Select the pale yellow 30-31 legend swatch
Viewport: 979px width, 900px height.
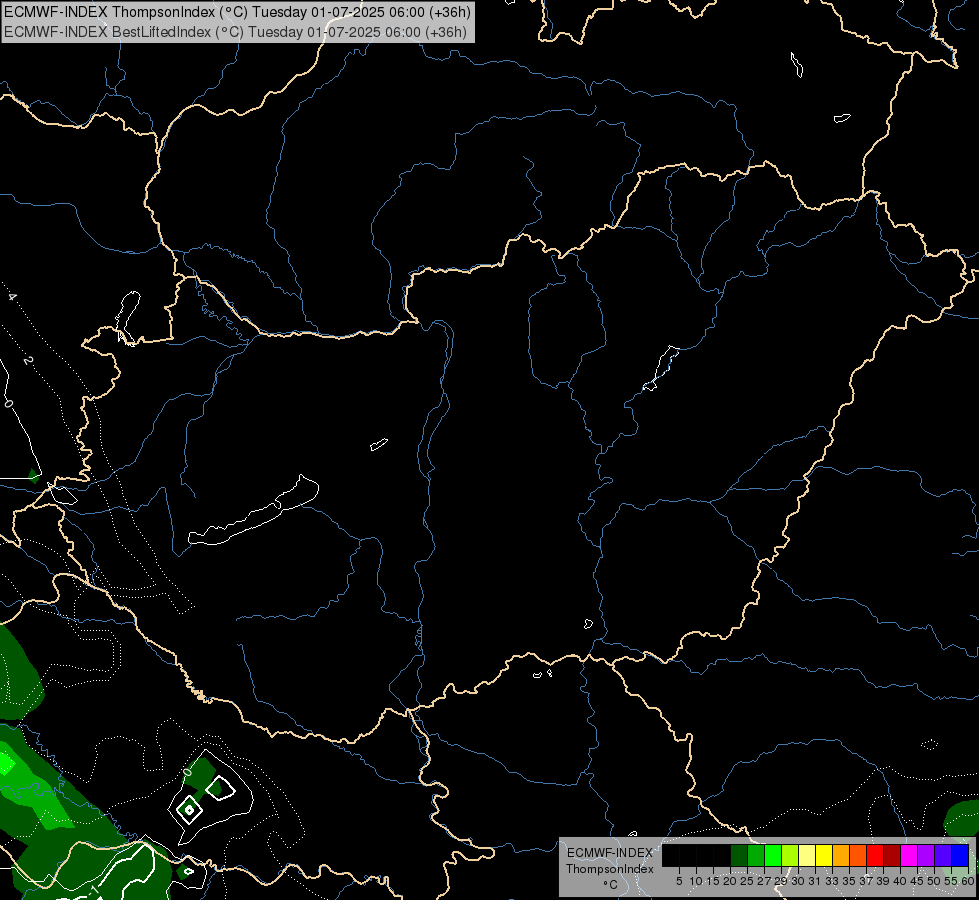[807, 855]
